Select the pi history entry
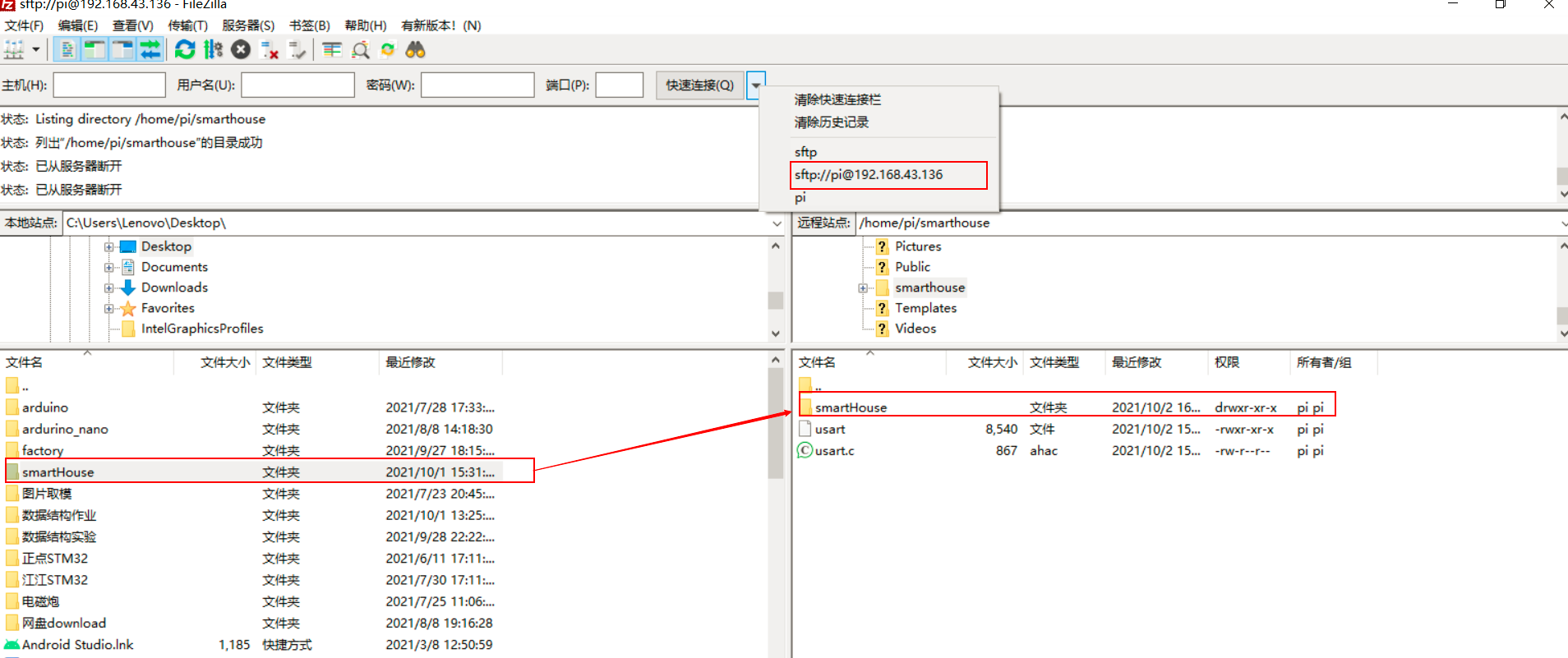The height and width of the screenshot is (658, 1568). coord(800,197)
